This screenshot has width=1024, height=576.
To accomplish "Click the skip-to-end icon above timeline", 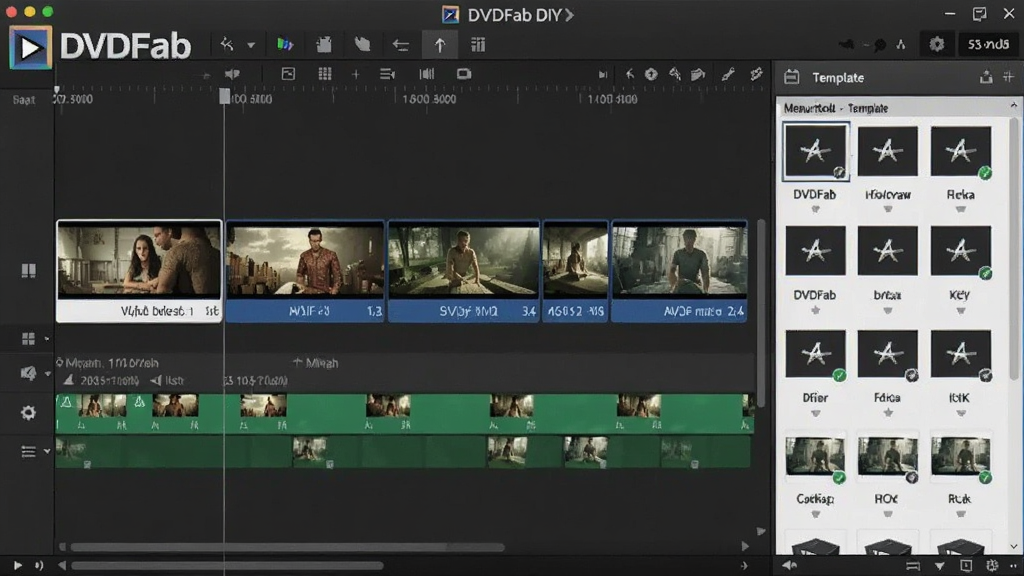I will [x=603, y=74].
